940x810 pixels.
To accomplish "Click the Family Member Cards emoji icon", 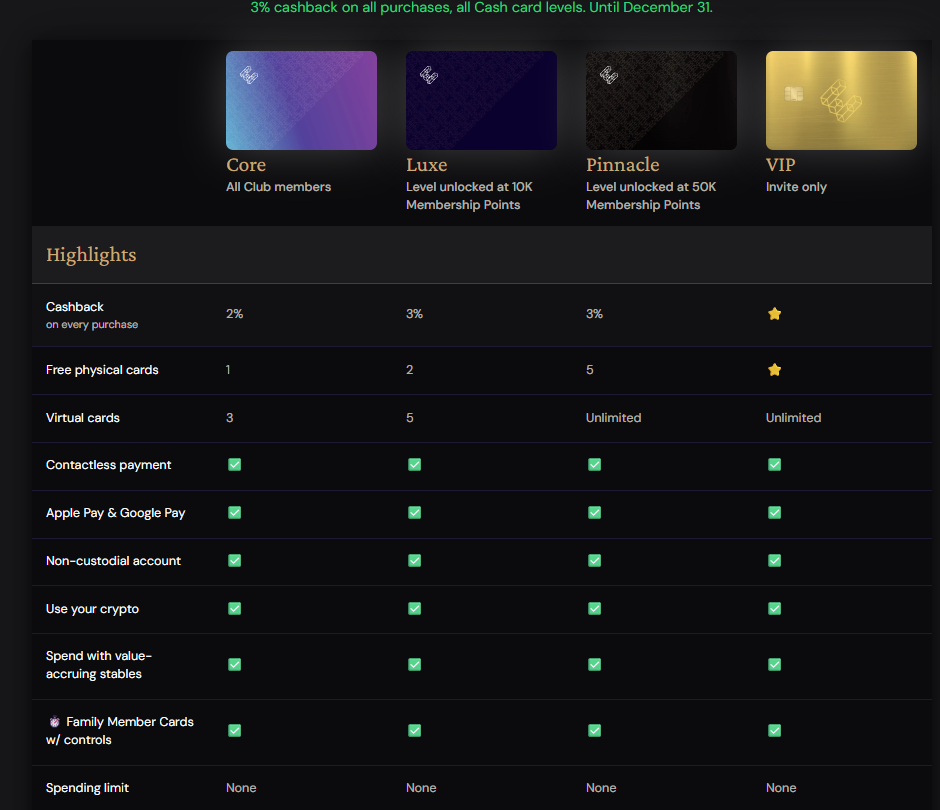I will click(55, 721).
